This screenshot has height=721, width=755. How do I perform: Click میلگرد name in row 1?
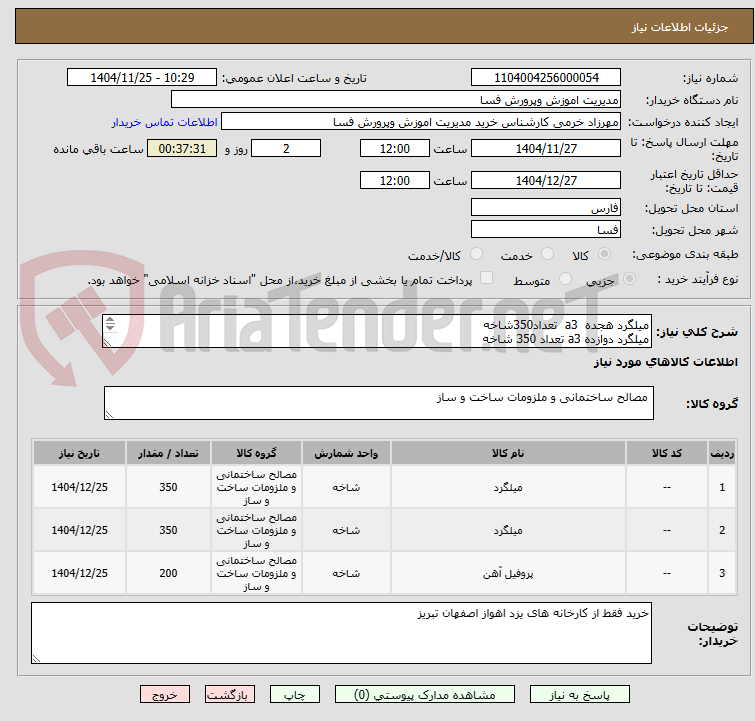click(x=508, y=487)
